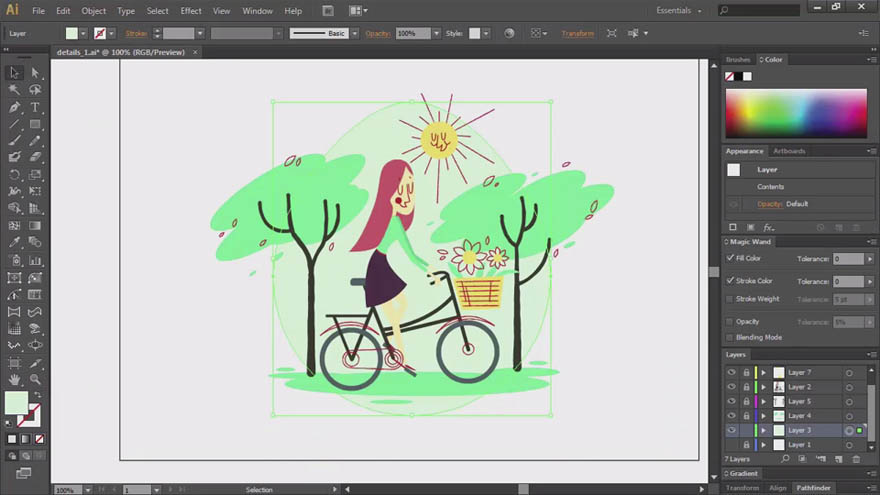Enable the Blending Mode checkbox
The image size is (880, 495).
730,337
